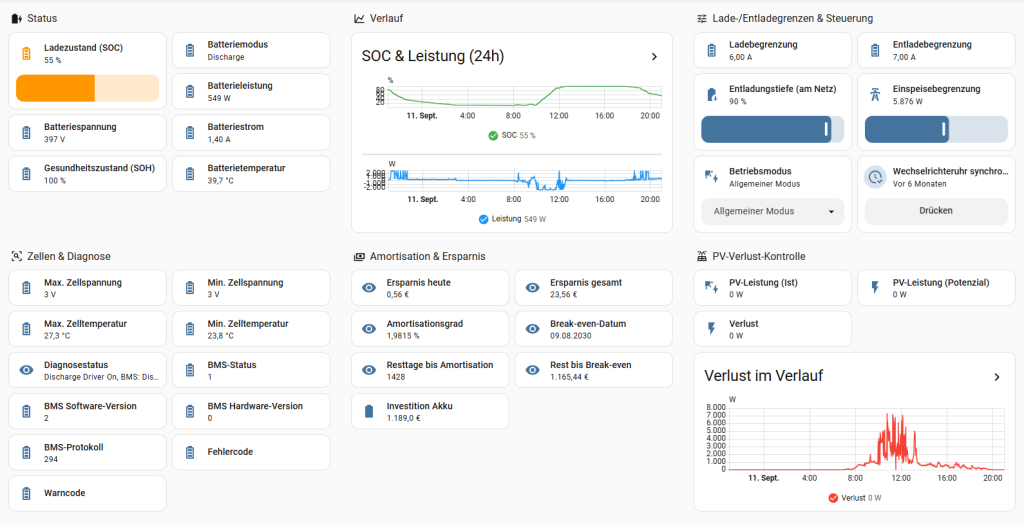Screen dimensions: 1024x527
Task: Open the Rest bis Break-even card
Action: [594, 370]
